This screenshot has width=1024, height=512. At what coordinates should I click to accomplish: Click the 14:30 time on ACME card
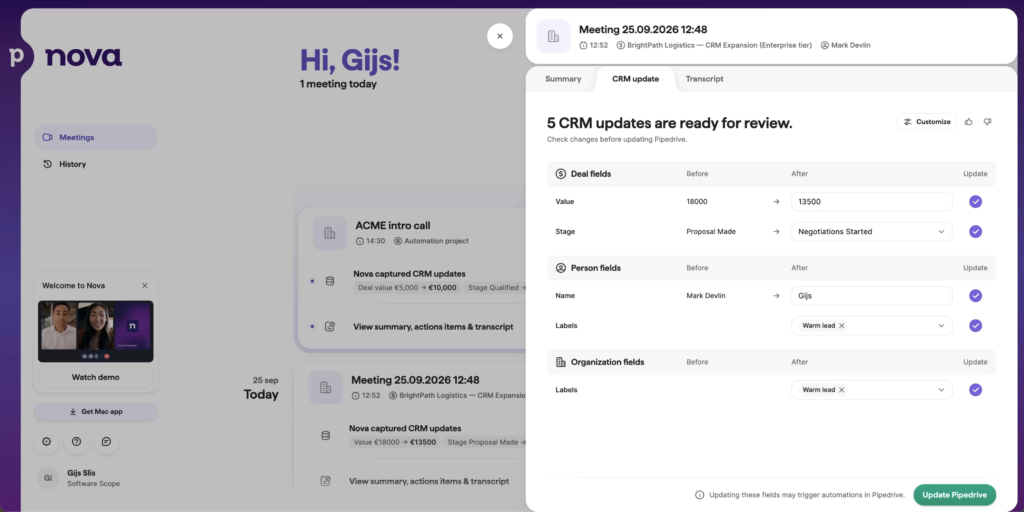tap(370, 241)
